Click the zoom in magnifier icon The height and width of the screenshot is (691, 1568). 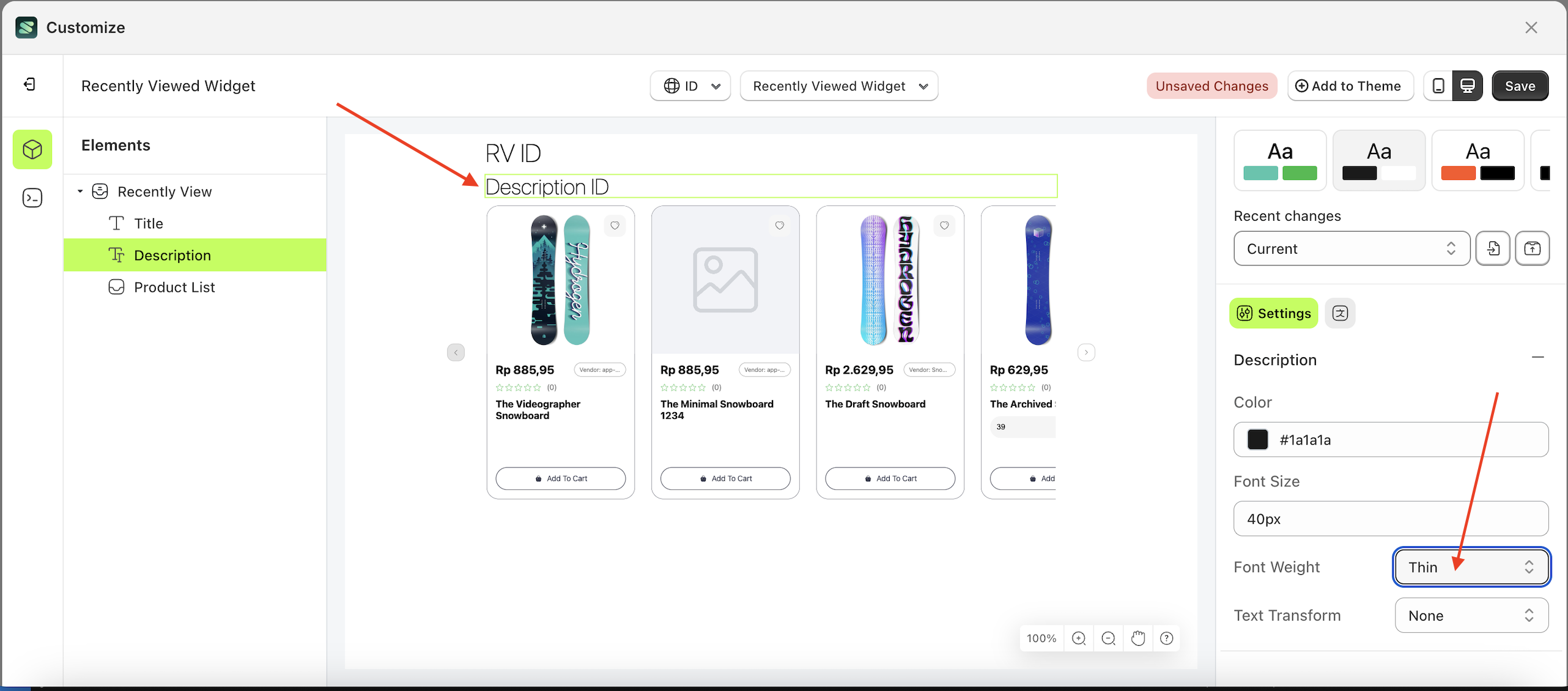click(1078, 638)
